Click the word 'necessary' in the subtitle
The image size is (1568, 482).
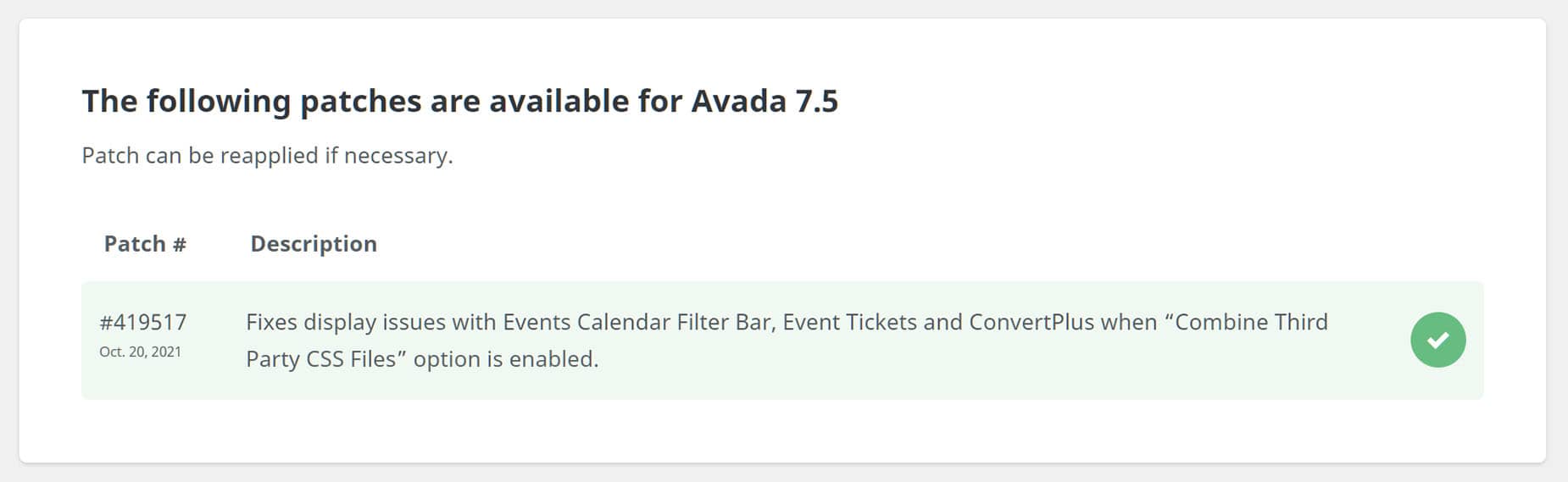coord(395,157)
